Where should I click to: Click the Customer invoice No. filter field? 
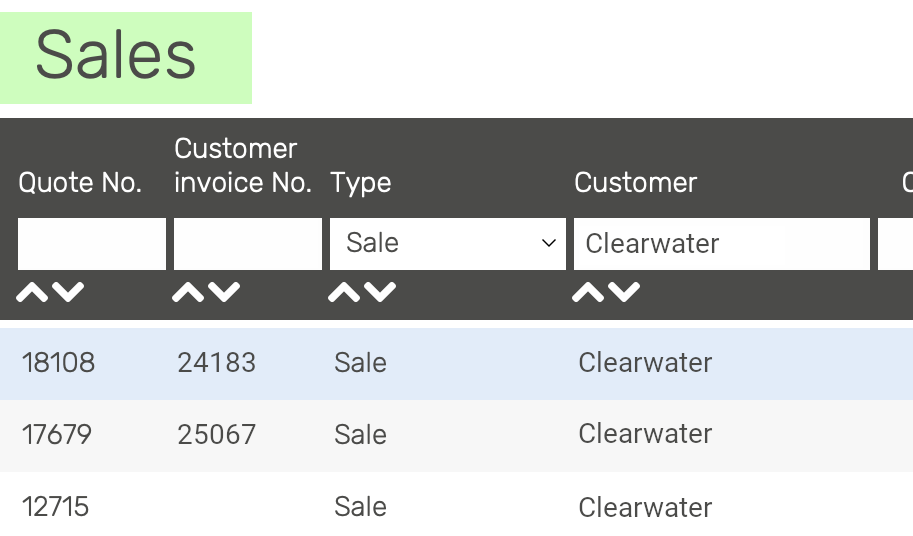[248, 244]
